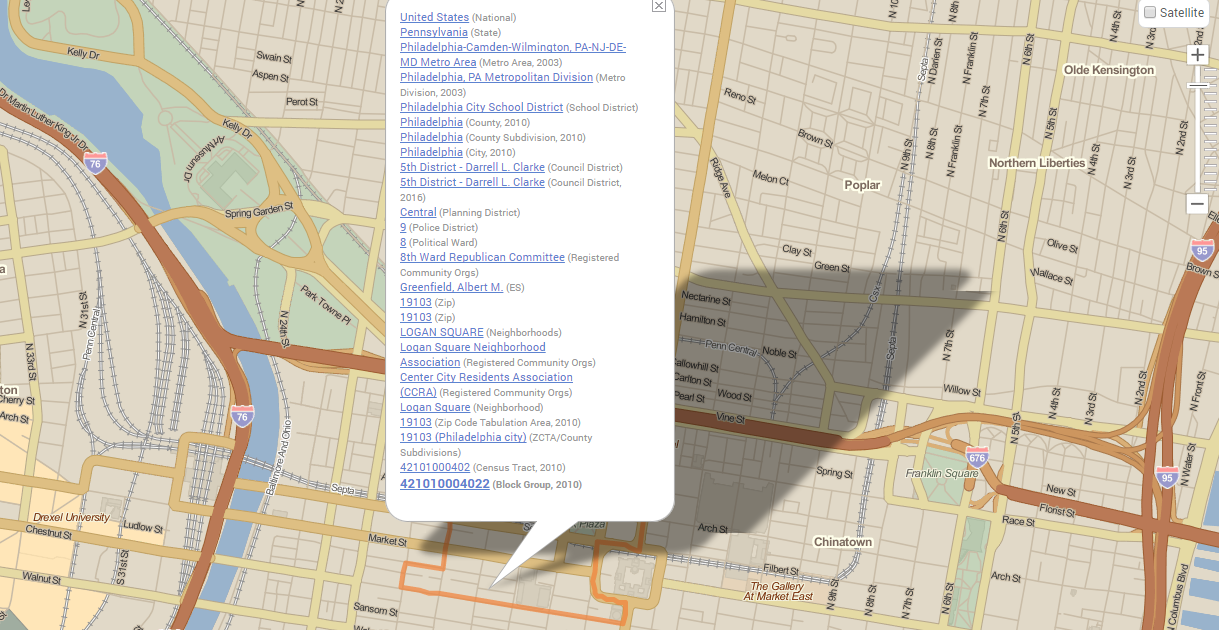Open 5th District link labeled Council District 2016
1219x630 pixels.
click(472, 182)
